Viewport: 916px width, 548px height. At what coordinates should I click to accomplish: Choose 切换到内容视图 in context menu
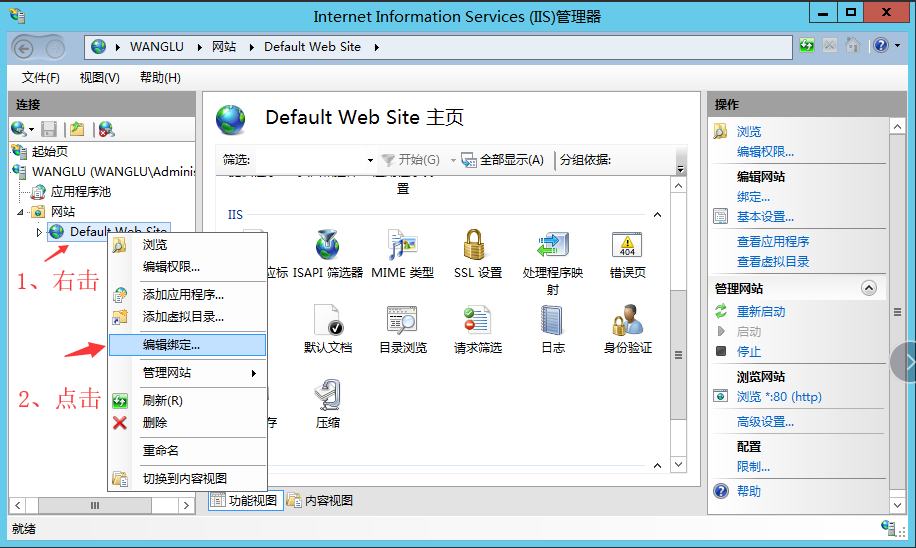click(188, 478)
